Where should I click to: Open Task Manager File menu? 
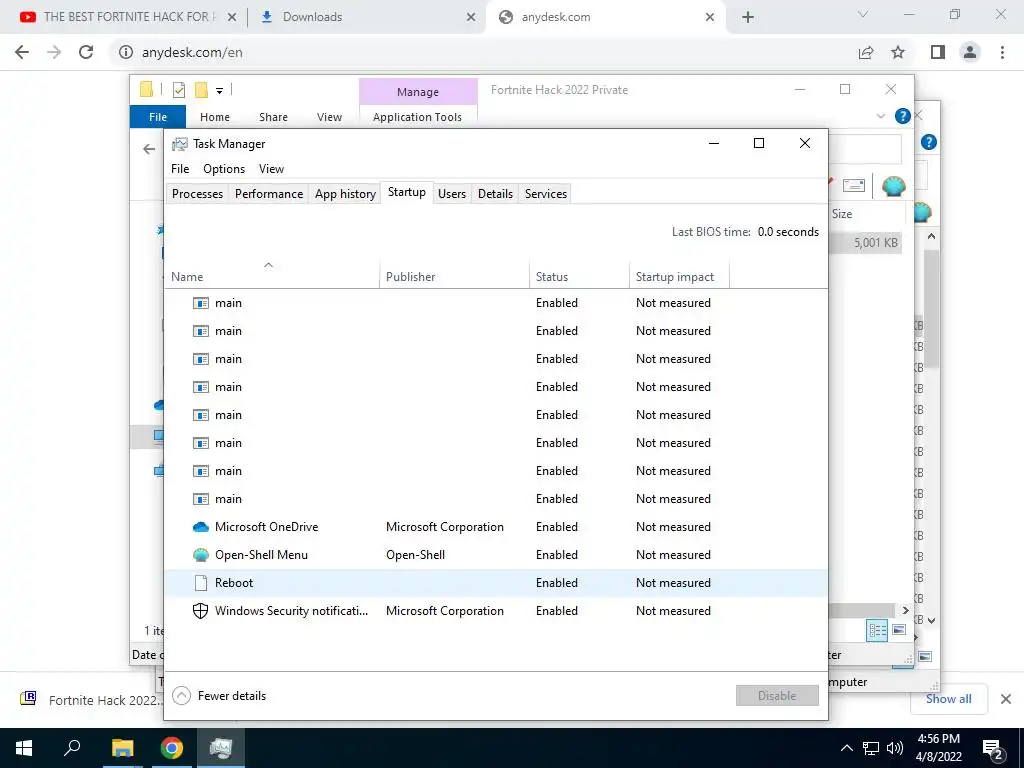[180, 169]
